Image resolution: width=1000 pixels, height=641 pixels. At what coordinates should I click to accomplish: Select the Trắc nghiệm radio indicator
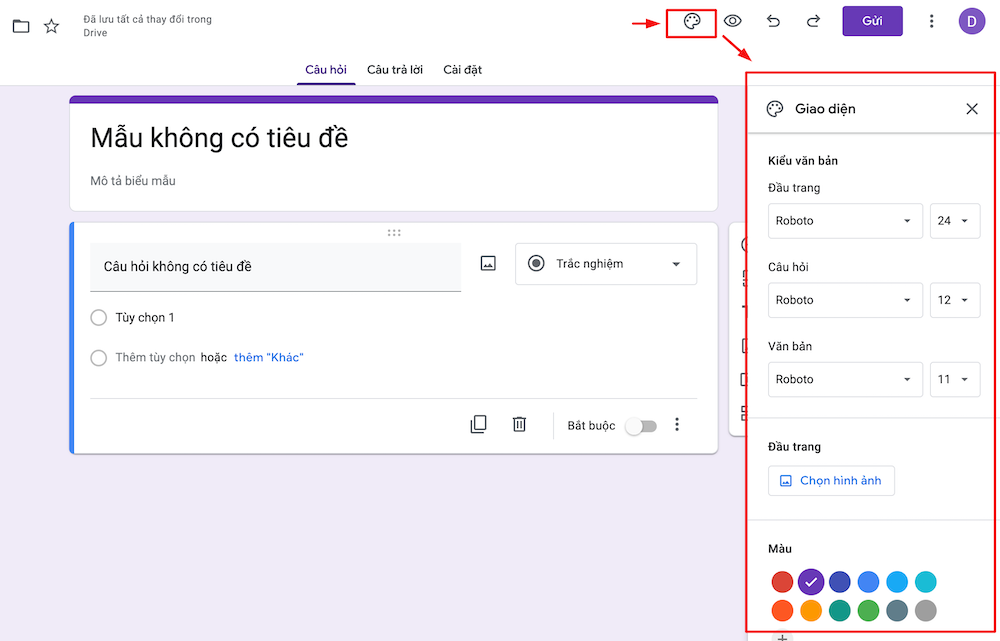[537, 263]
